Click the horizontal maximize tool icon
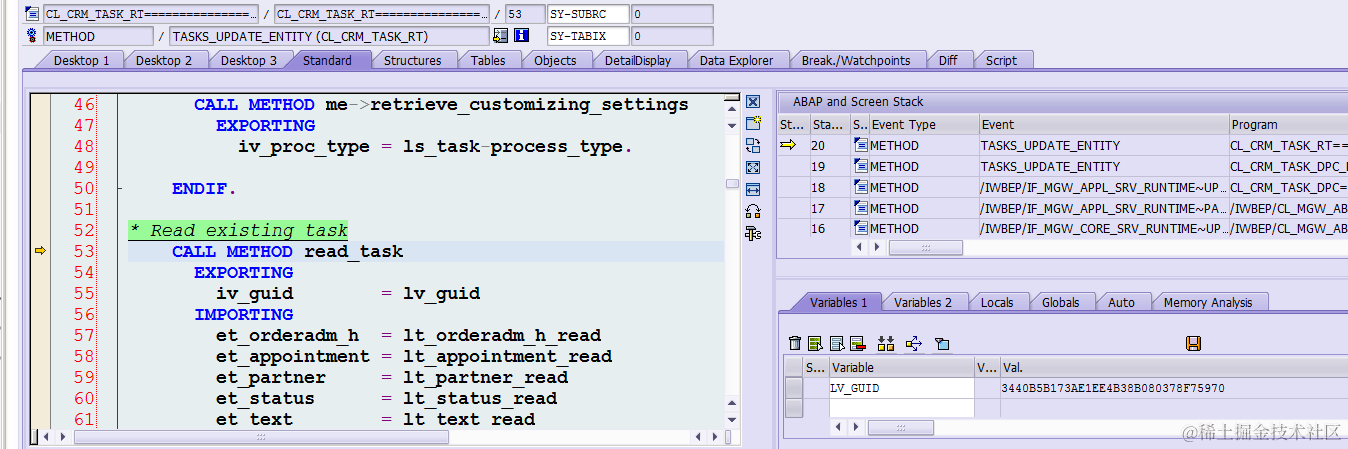Screen dimensions: 1348x449 coord(753,189)
